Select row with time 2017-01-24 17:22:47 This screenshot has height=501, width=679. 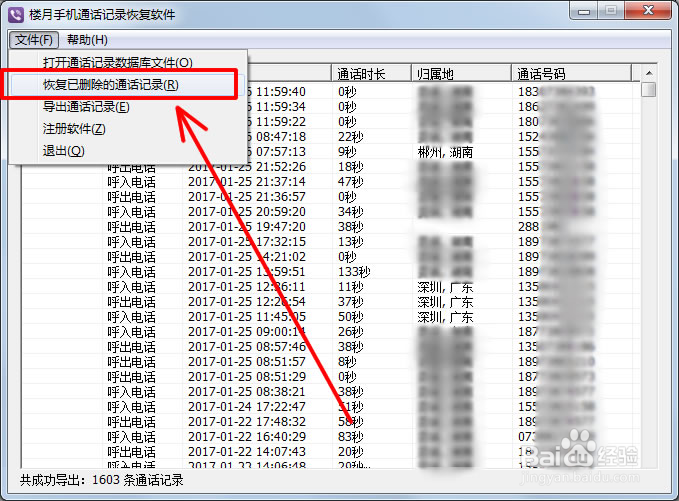pos(331,407)
